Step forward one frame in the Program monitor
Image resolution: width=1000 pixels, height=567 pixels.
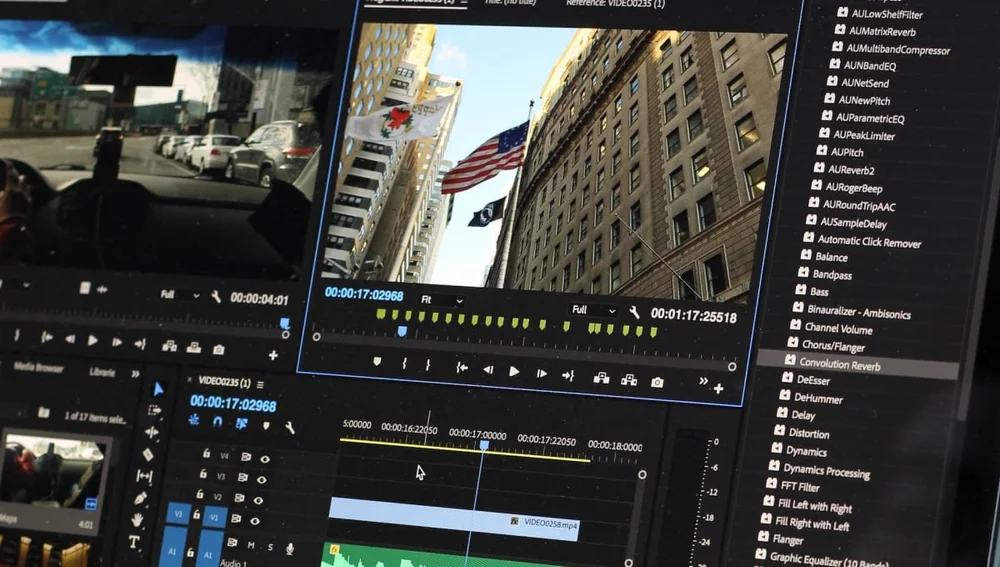[x=541, y=374]
